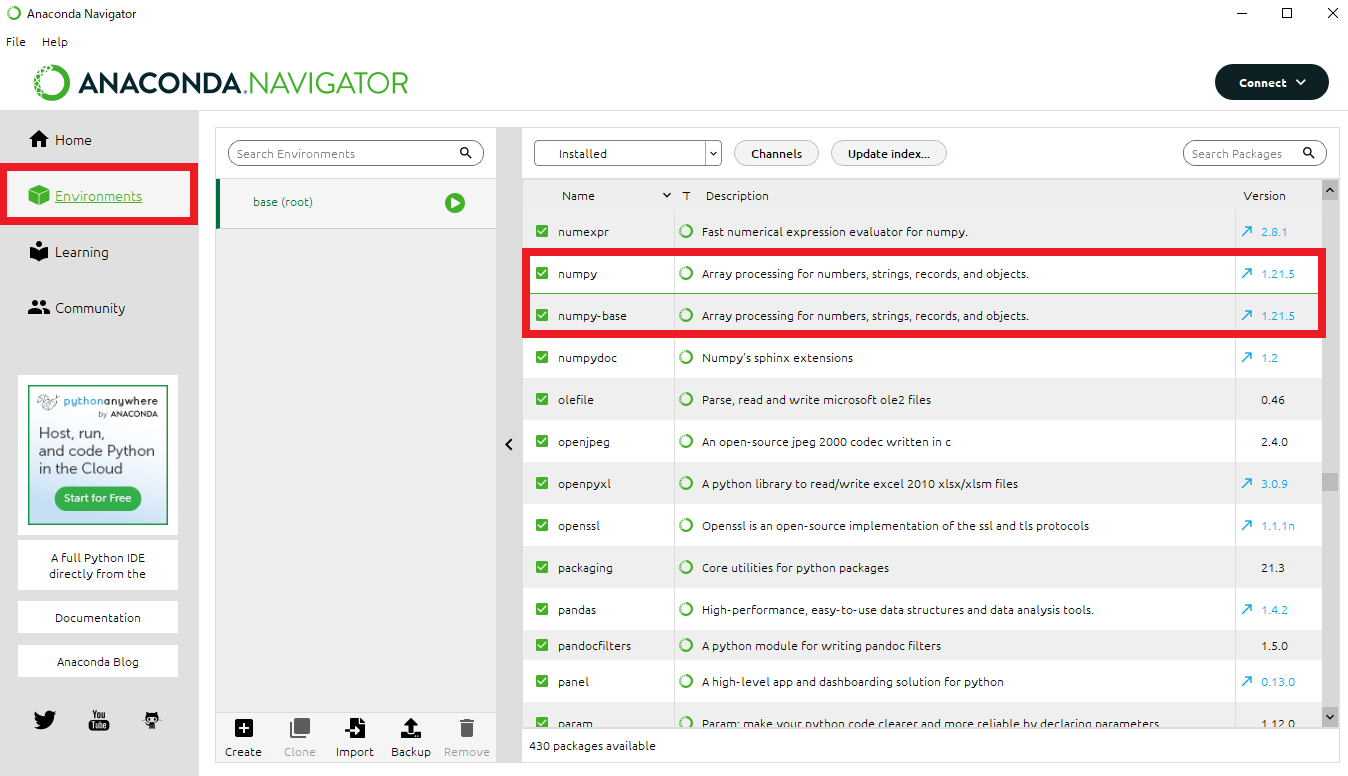Open the Connect dropdown button
The image size is (1348, 776).
[1271, 83]
